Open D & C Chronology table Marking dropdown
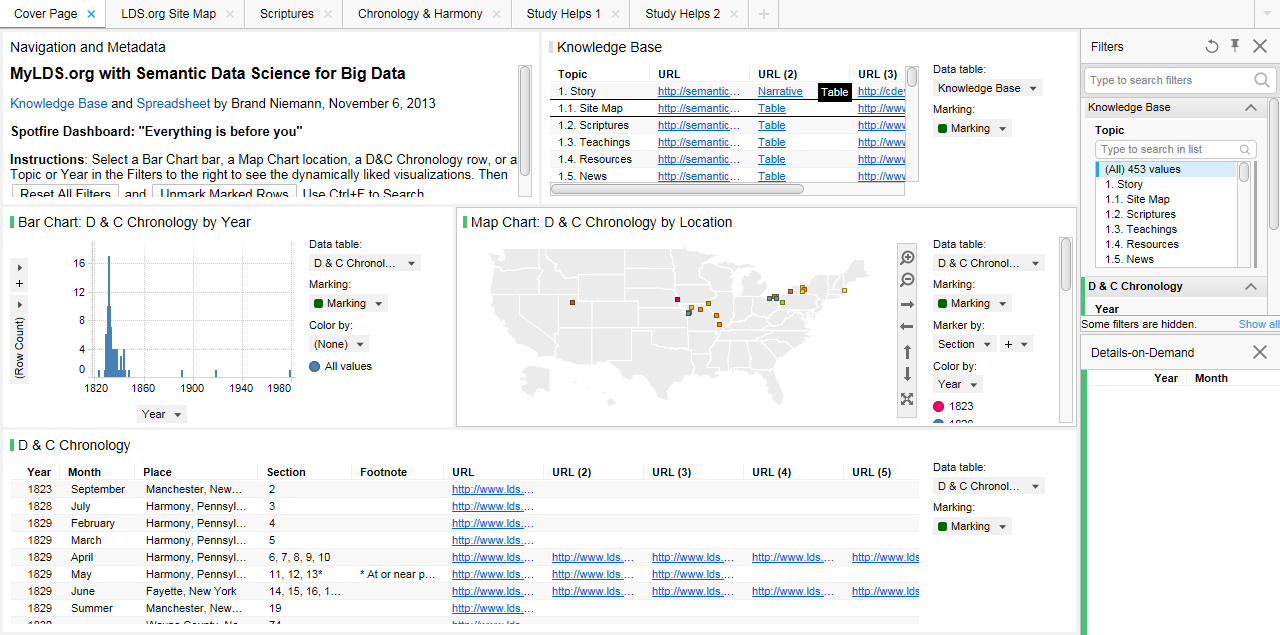Image resolution: width=1280 pixels, height=635 pixels. 973,526
